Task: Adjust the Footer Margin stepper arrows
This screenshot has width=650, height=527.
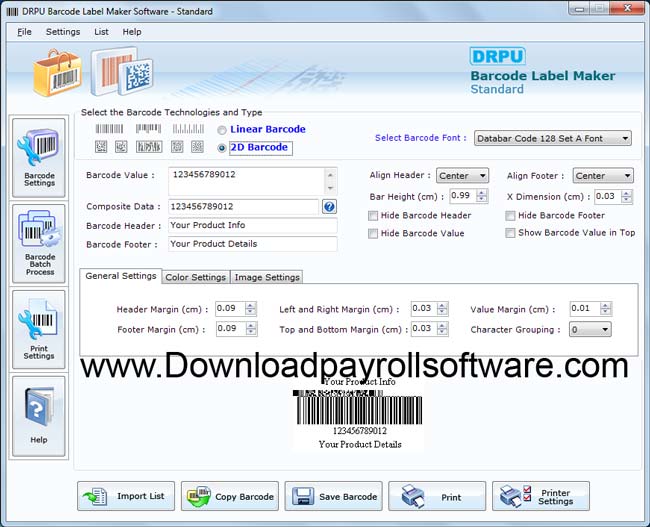Action: (251, 329)
